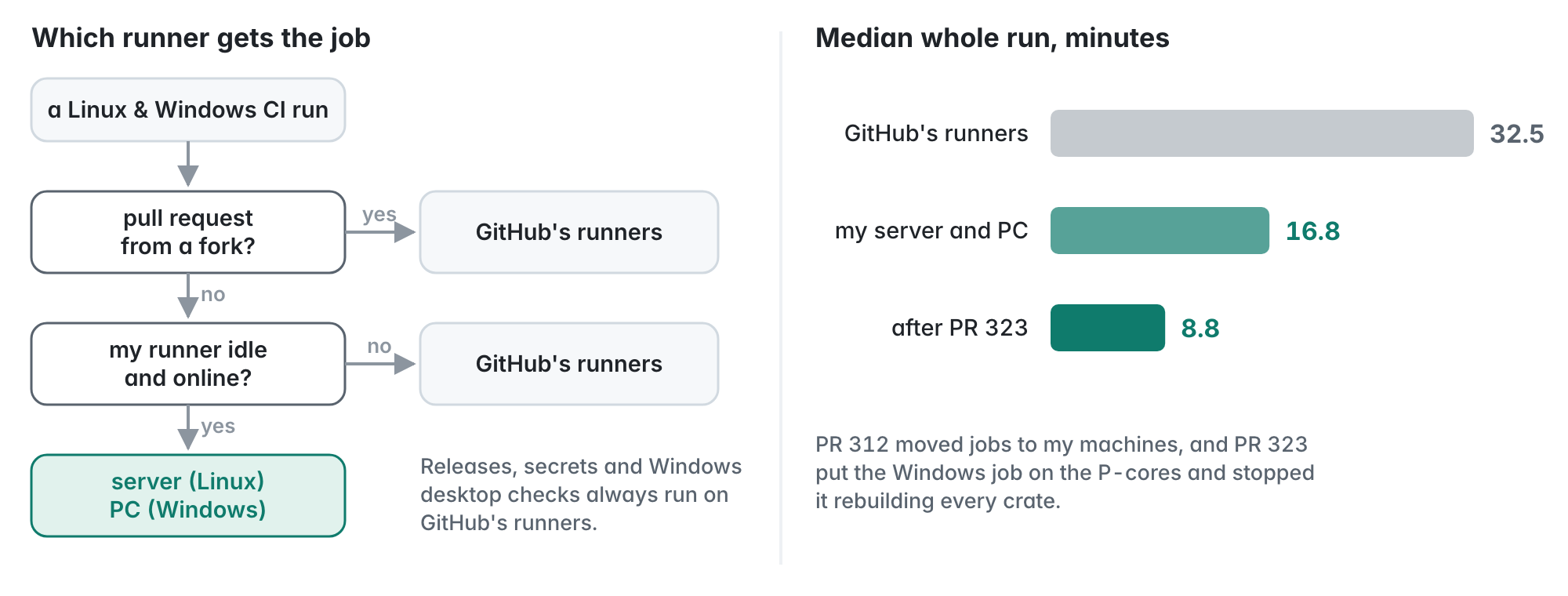Click the teal bar for my server and PC

click(x=1160, y=231)
